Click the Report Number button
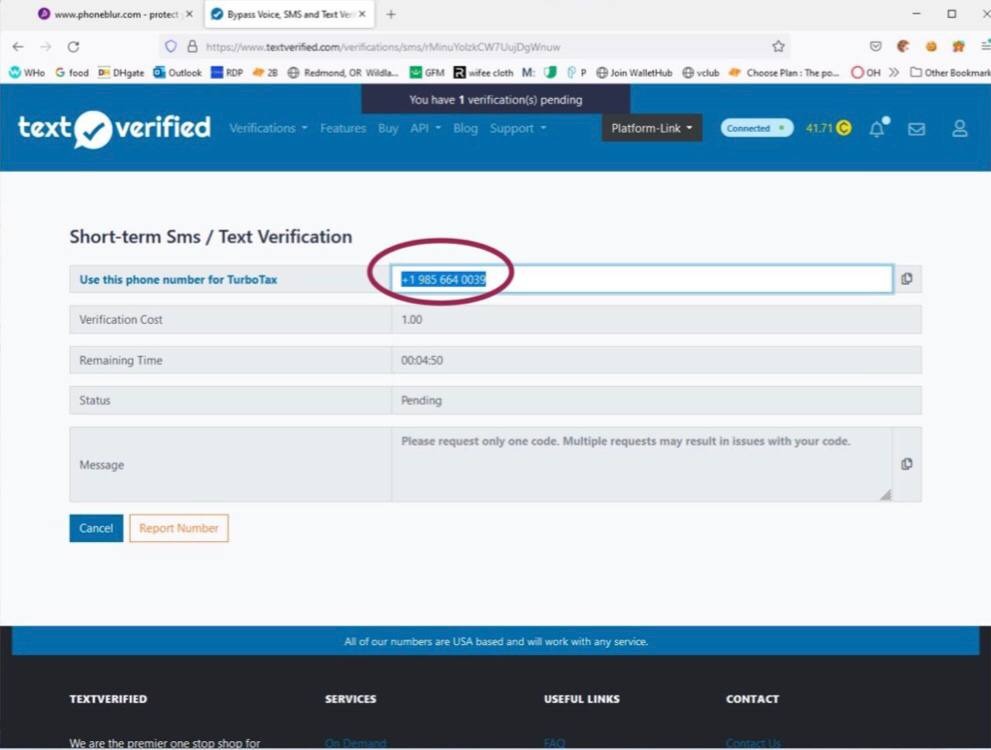The width and height of the screenshot is (991, 750). 179,528
